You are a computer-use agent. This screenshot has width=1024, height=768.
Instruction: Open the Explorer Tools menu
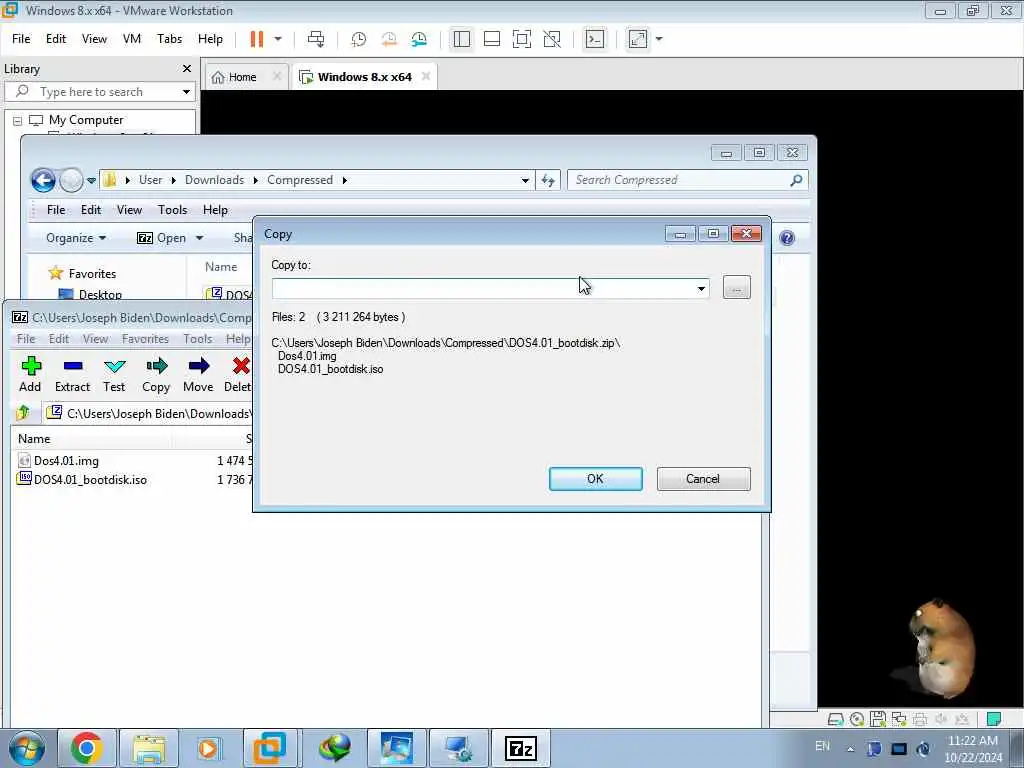pyautogui.click(x=172, y=210)
